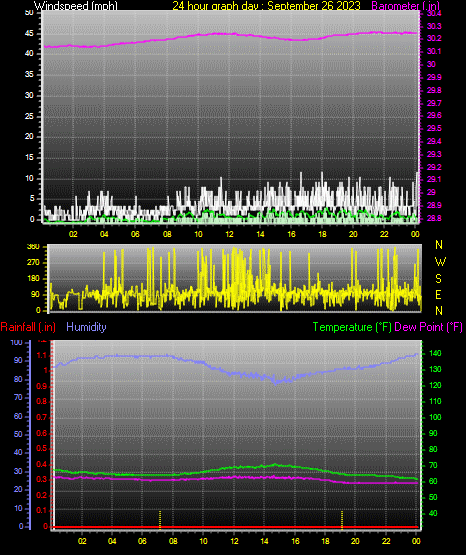Click the 45 windspeed scale value
This screenshot has height=555, width=466.
(x=29, y=34)
